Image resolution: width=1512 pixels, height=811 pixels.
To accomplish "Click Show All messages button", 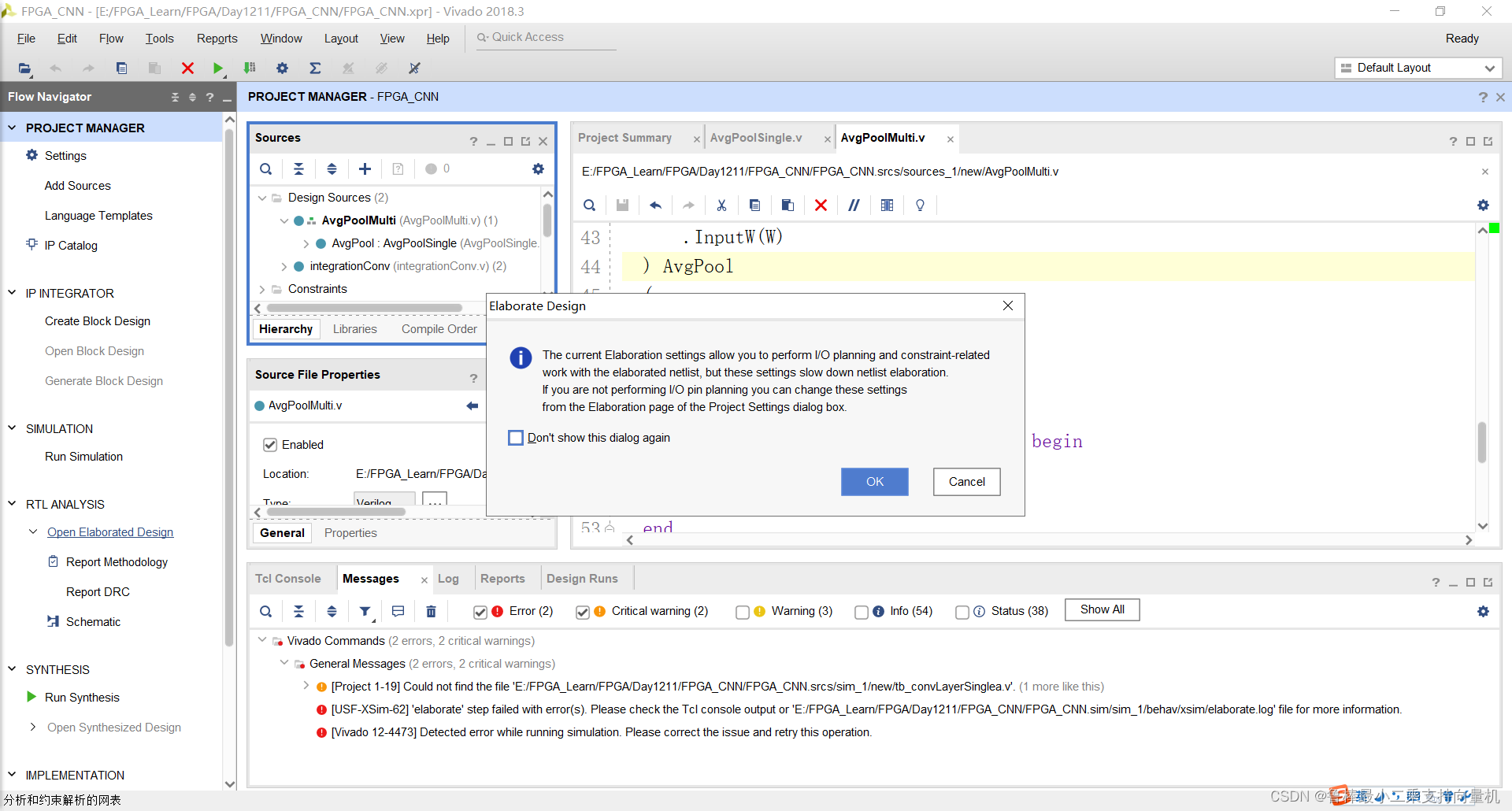I will (1102, 609).
